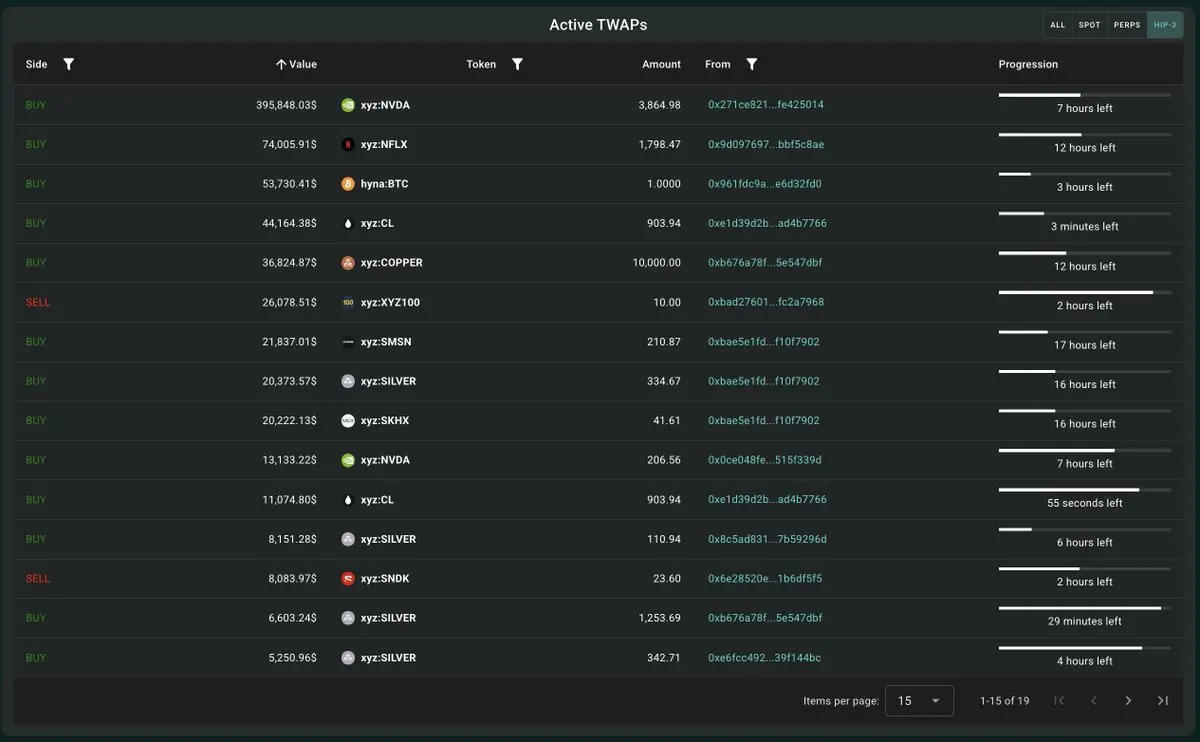The image size is (1200, 742).
Task: Click the Token column header label
Action: pos(481,64)
